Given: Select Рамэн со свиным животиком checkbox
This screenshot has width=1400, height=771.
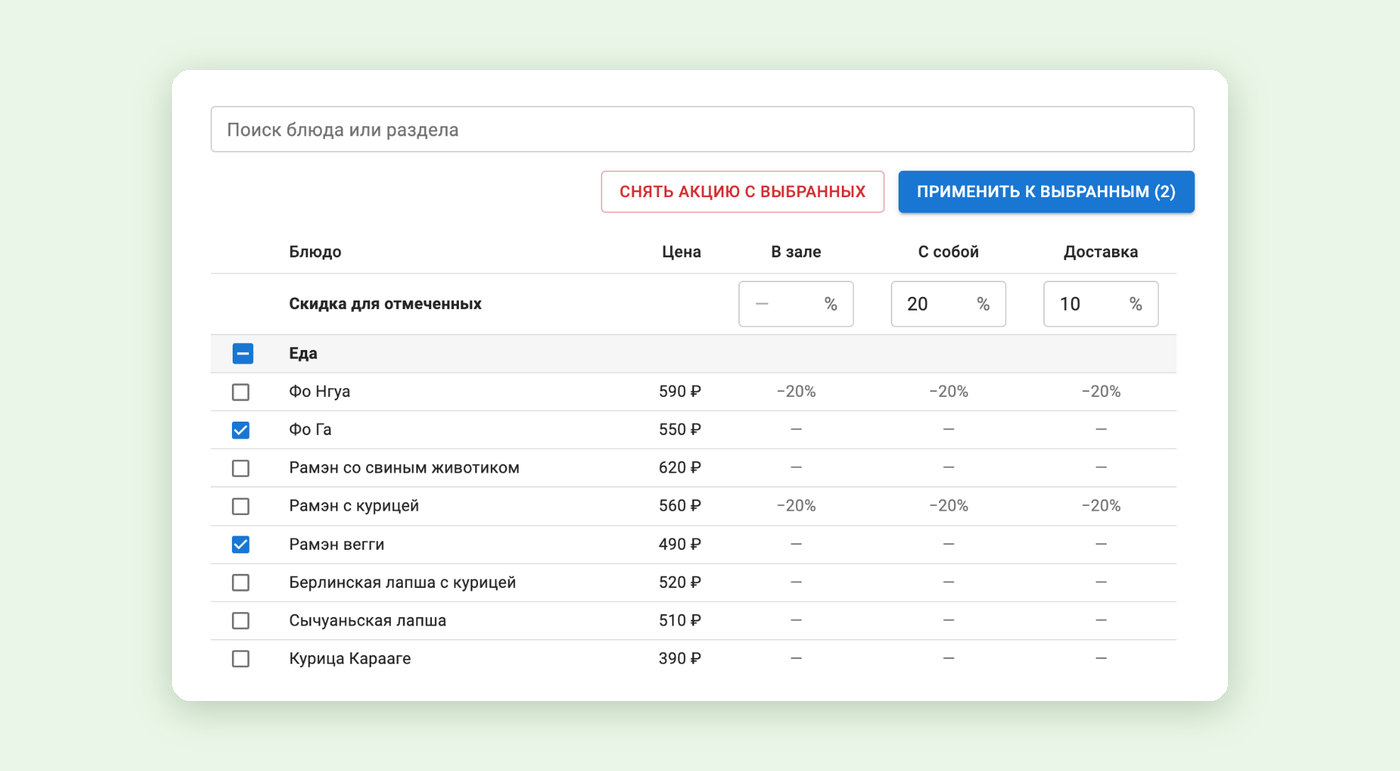Looking at the screenshot, I should [241, 468].
